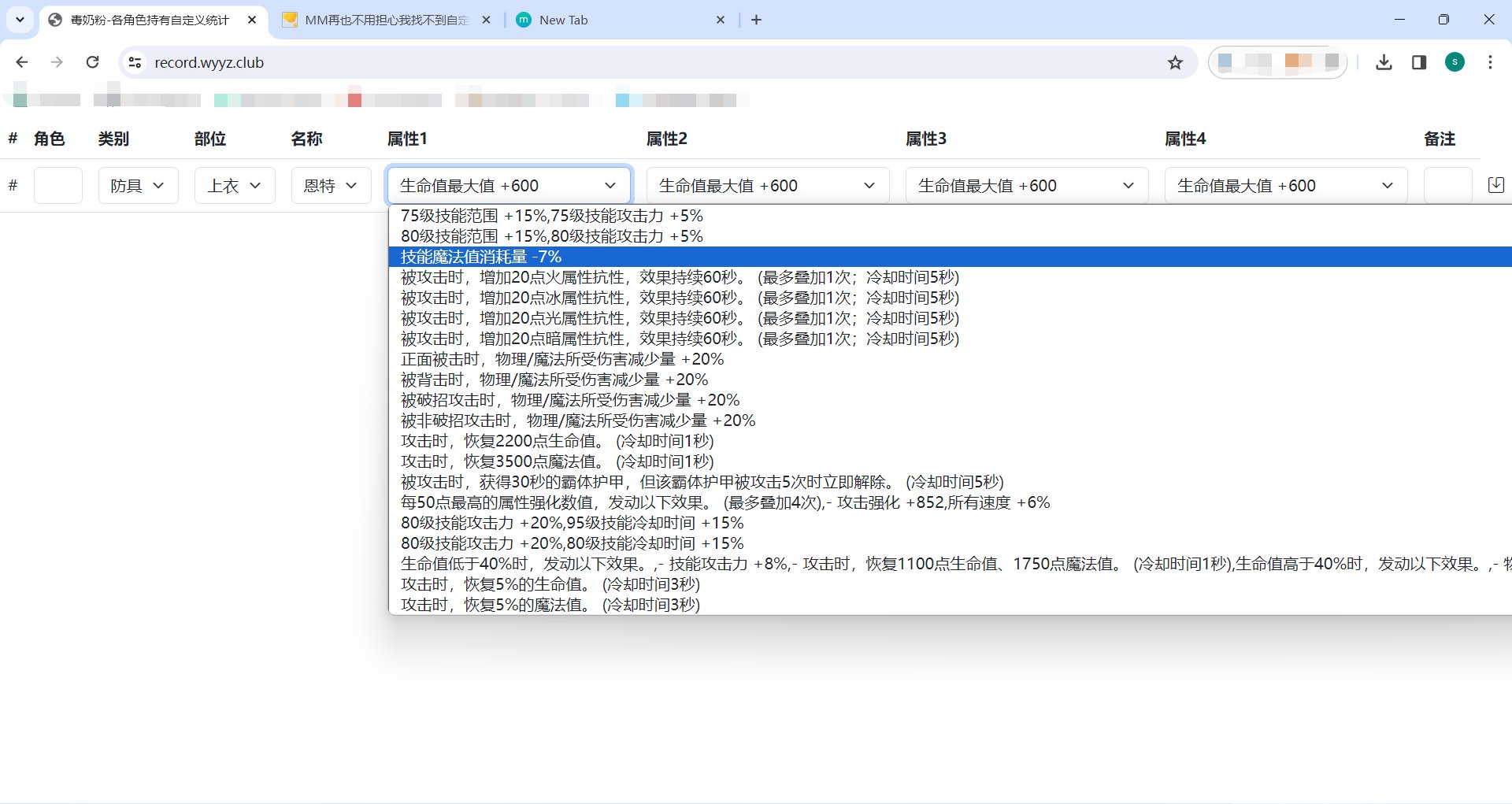Click the 类别 column header

[113, 139]
